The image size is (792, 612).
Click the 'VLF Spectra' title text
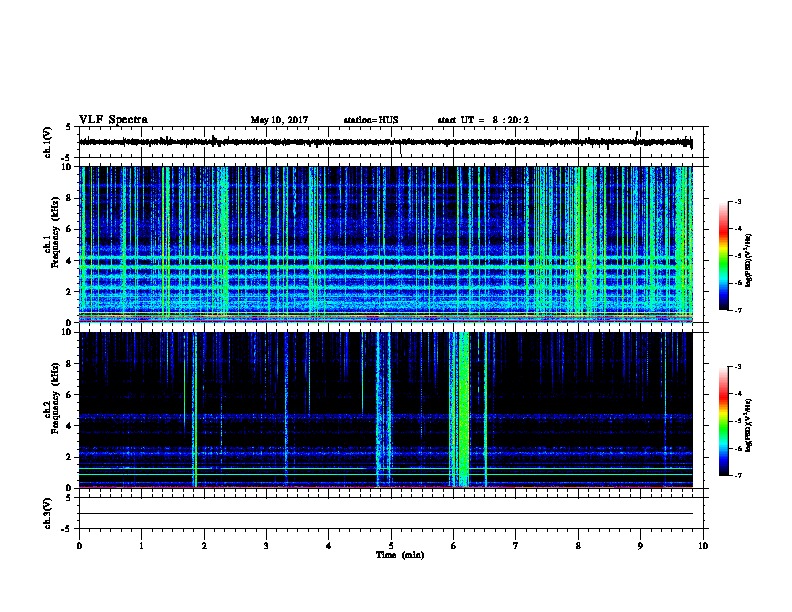[113, 120]
